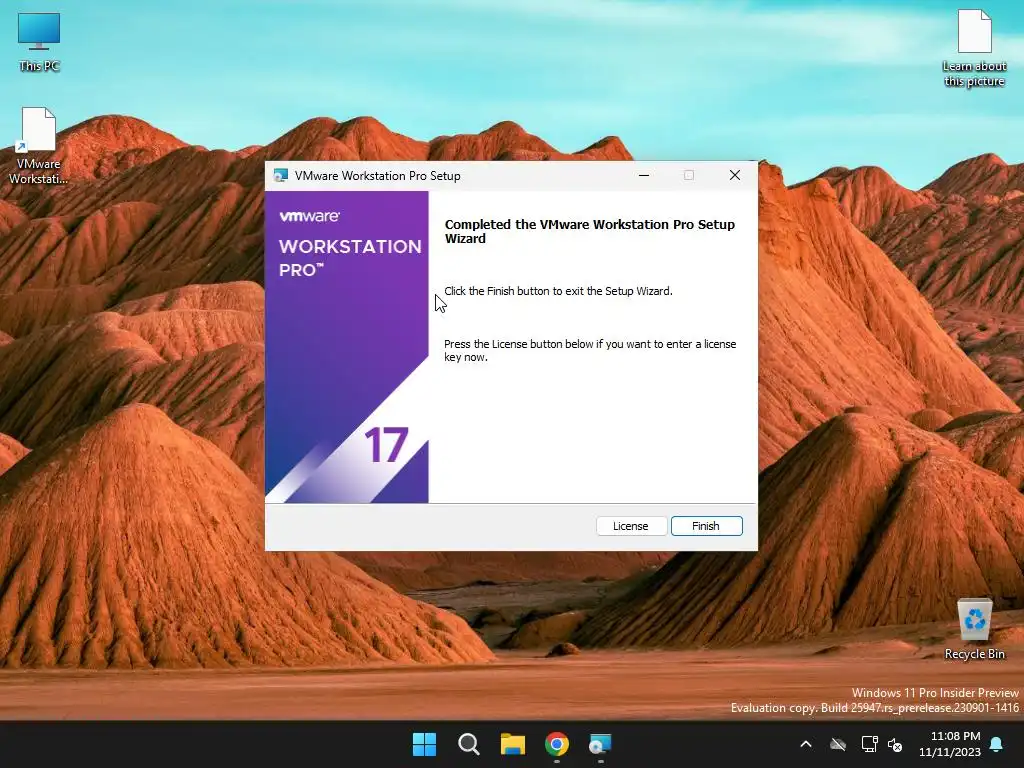Click the VMware Setup title bar icon
Screen dimensions: 1024x768
point(281,176)
